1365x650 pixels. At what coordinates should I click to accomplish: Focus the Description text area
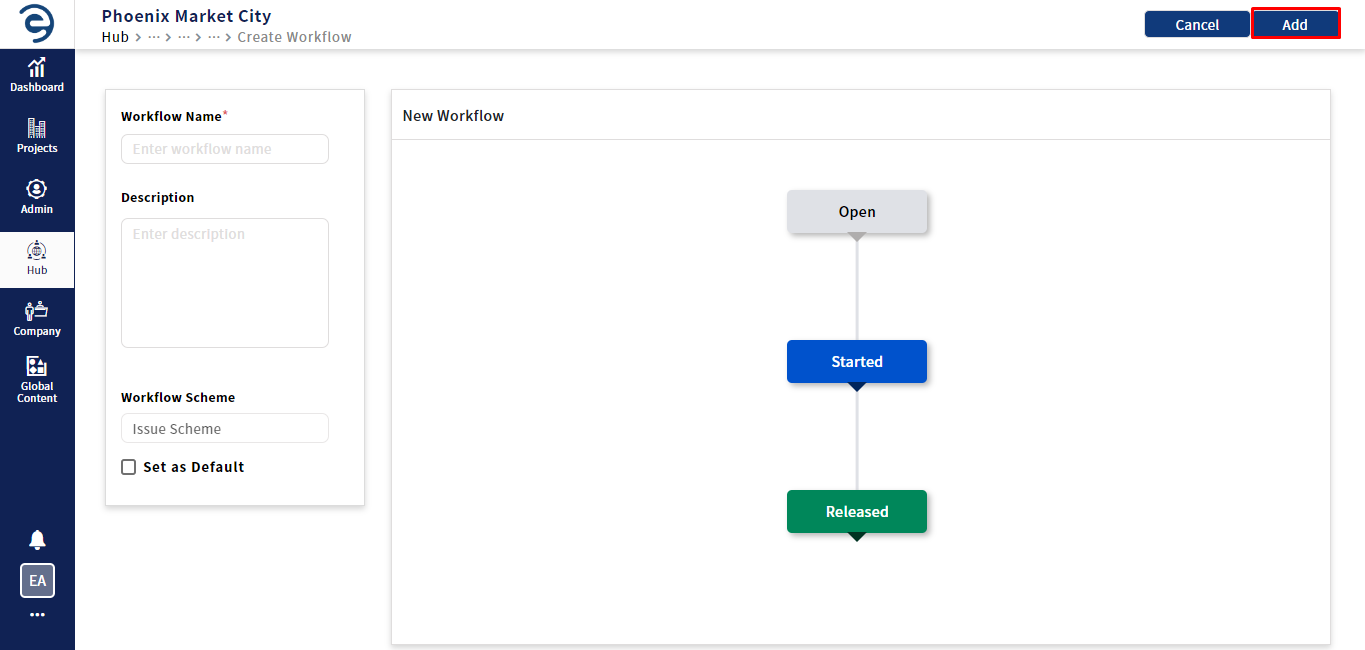(x=225, y=283)
